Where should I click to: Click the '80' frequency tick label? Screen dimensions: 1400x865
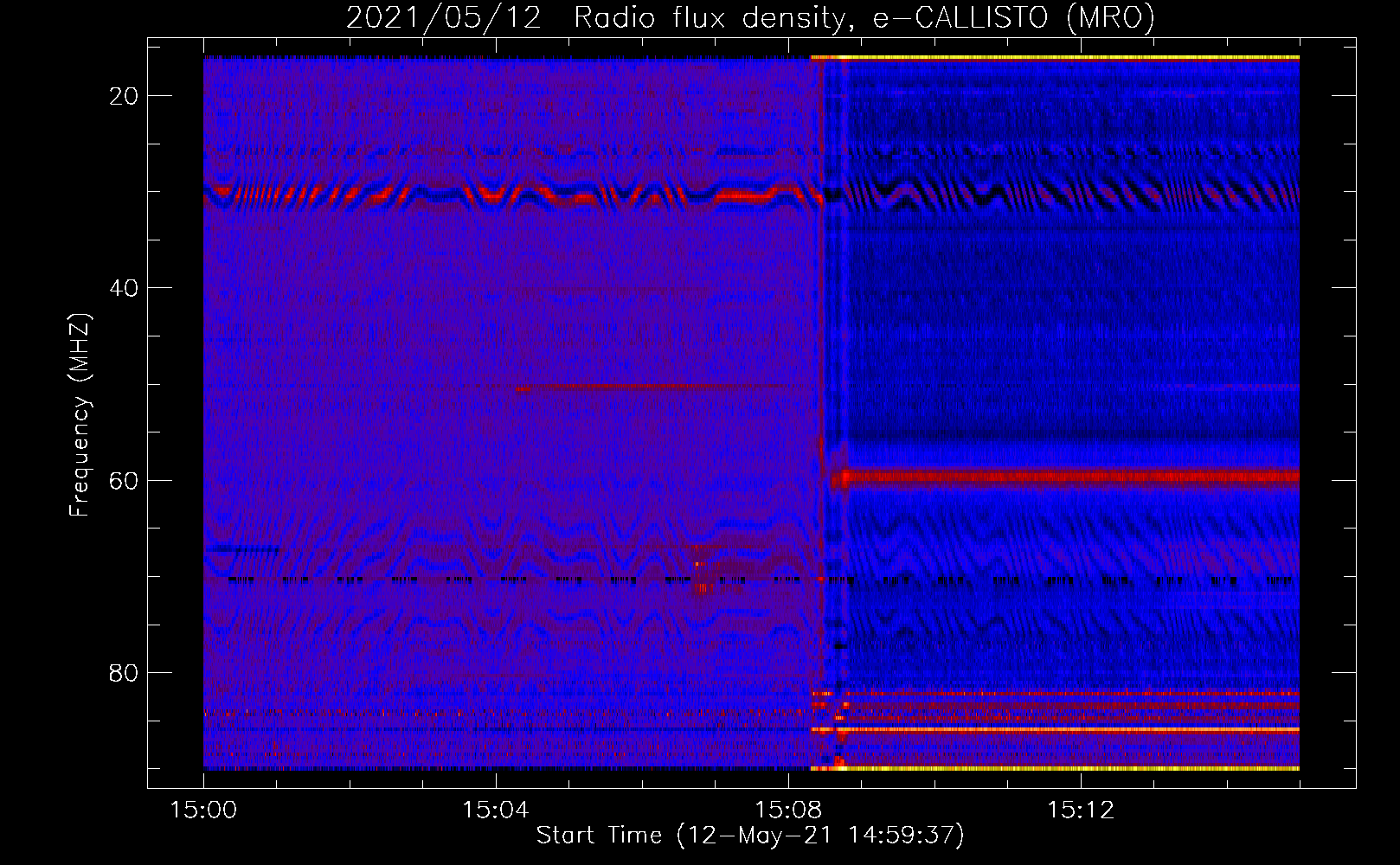[x=124, y=672]
